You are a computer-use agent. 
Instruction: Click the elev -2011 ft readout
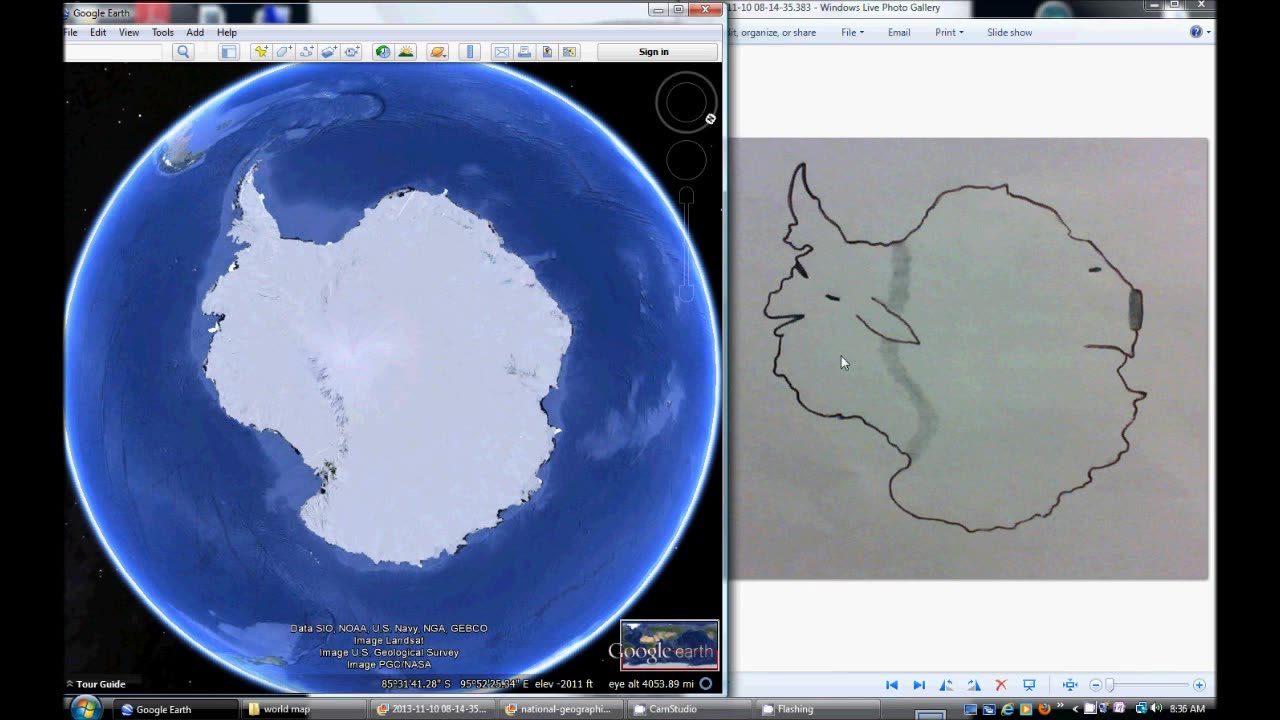pyautogui.click(x=564, y=684)
